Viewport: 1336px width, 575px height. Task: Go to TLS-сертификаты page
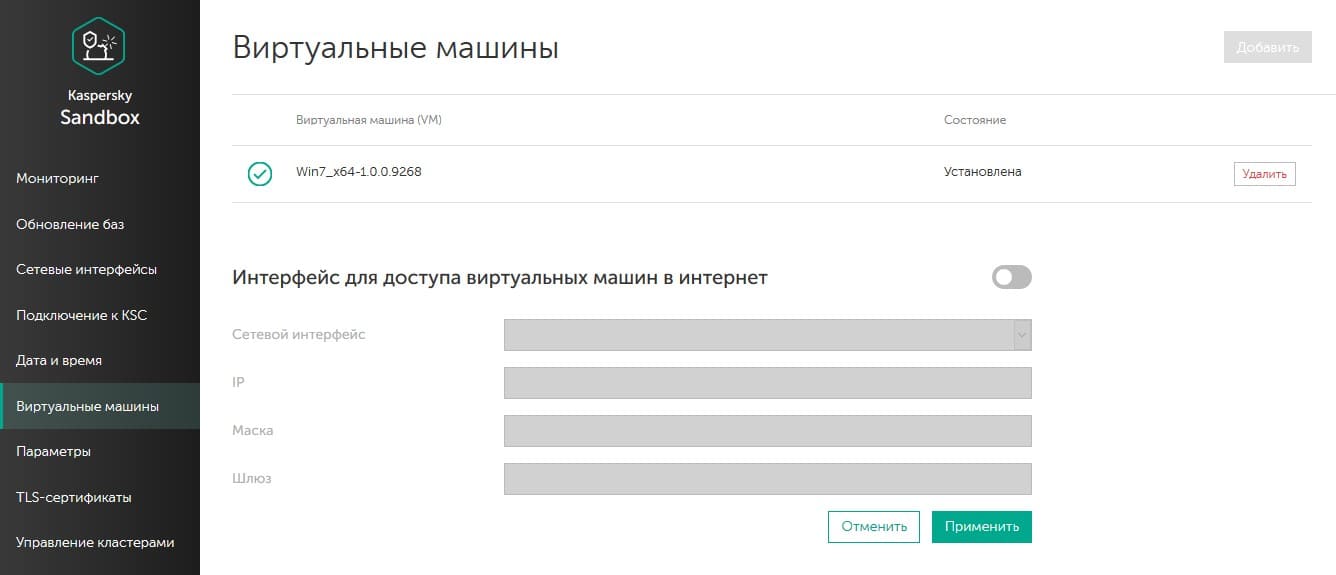tap(74, 497)
